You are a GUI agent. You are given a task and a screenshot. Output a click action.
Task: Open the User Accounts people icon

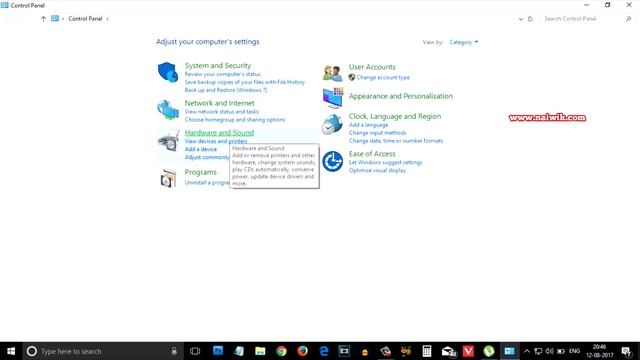click(x=332, y=73)
